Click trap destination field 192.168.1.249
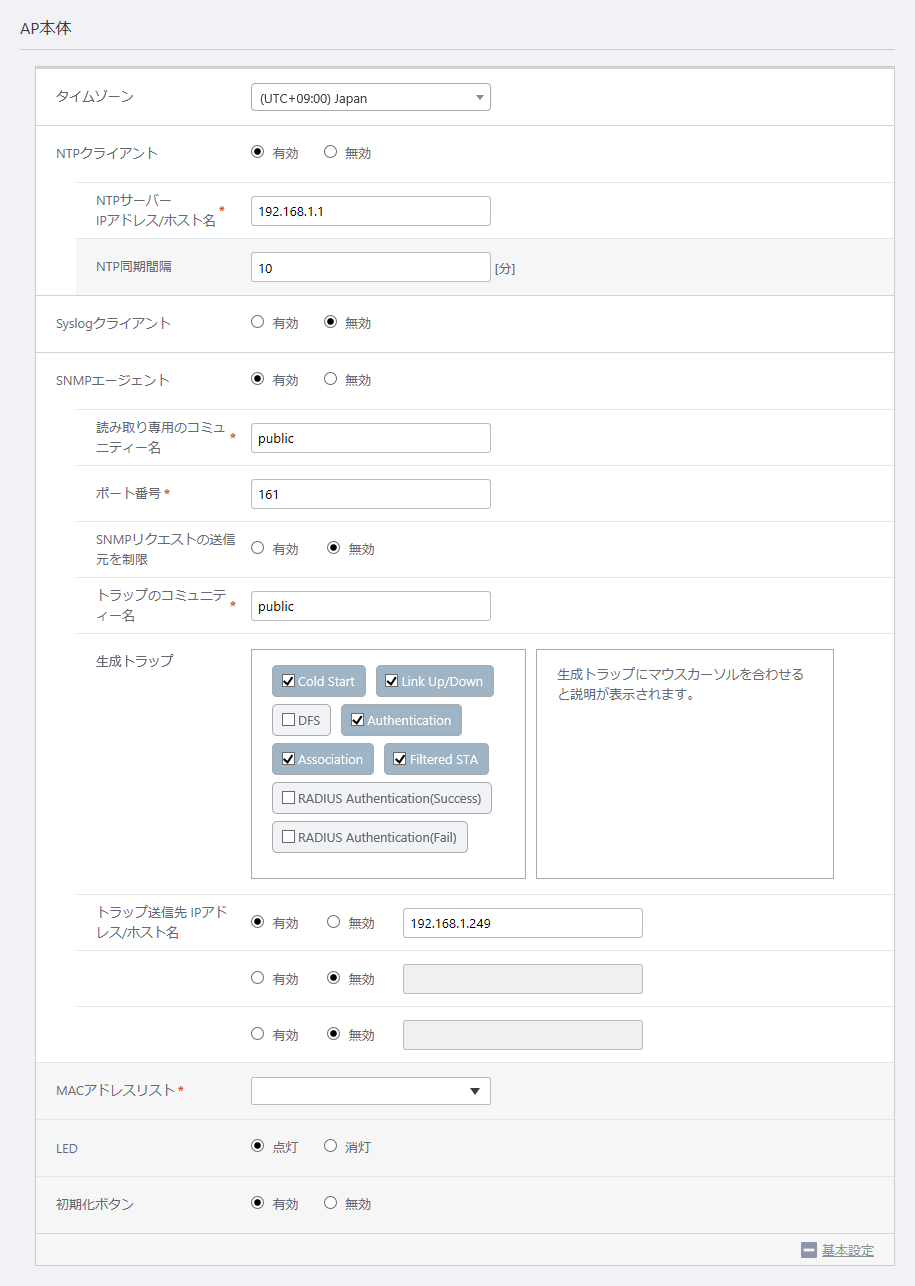This screenshot has height=1286, width=915. (x=523, y=923)
